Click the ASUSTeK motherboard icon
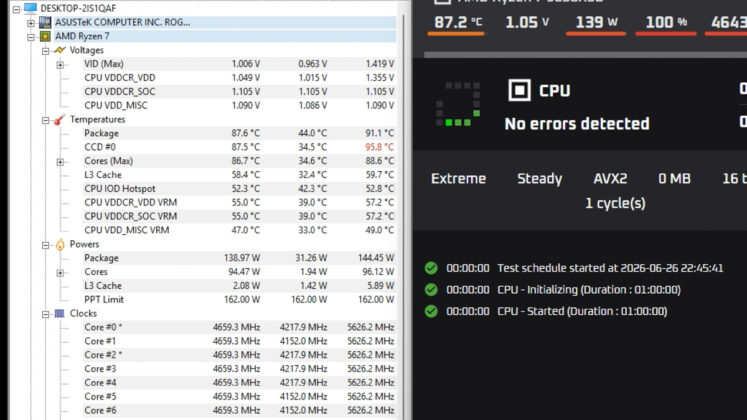The image size is (747, 420). tap(45, 22)
